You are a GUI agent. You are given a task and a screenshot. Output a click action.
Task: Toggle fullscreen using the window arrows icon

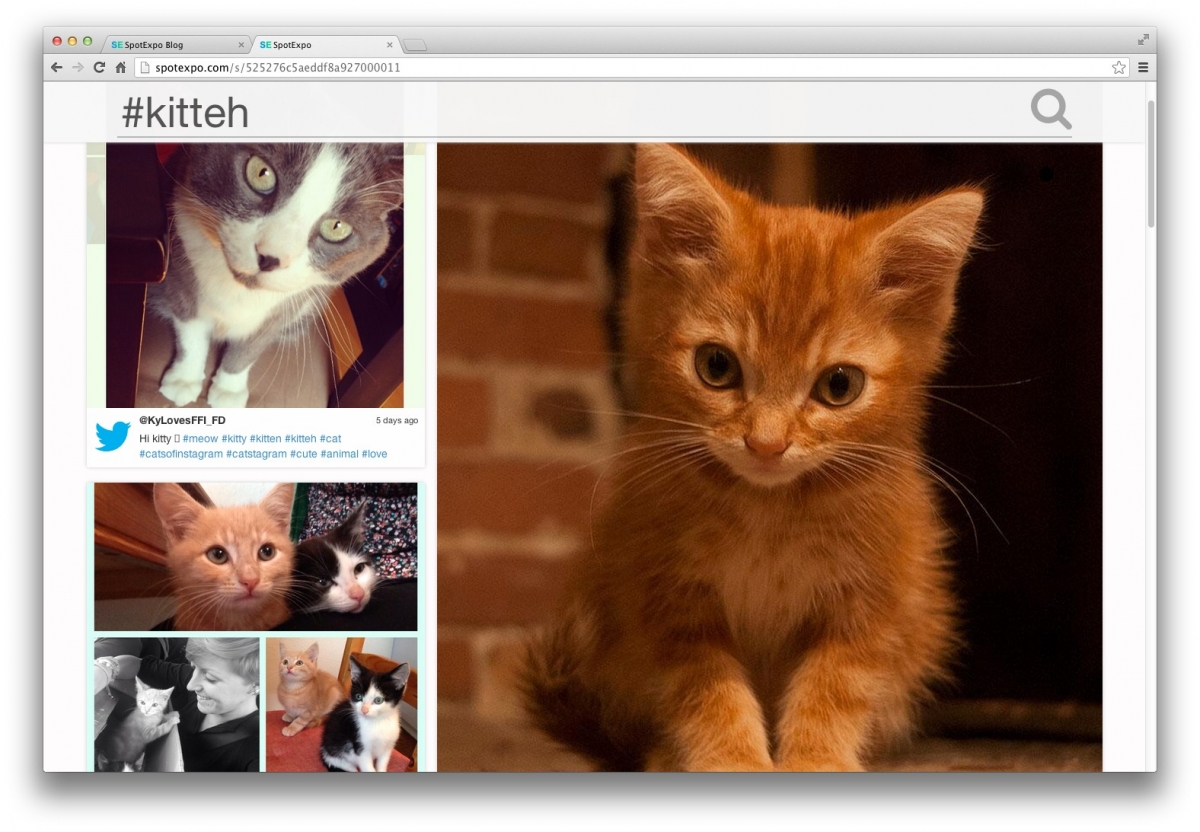pyautogui.click(x=1143, y=40)
